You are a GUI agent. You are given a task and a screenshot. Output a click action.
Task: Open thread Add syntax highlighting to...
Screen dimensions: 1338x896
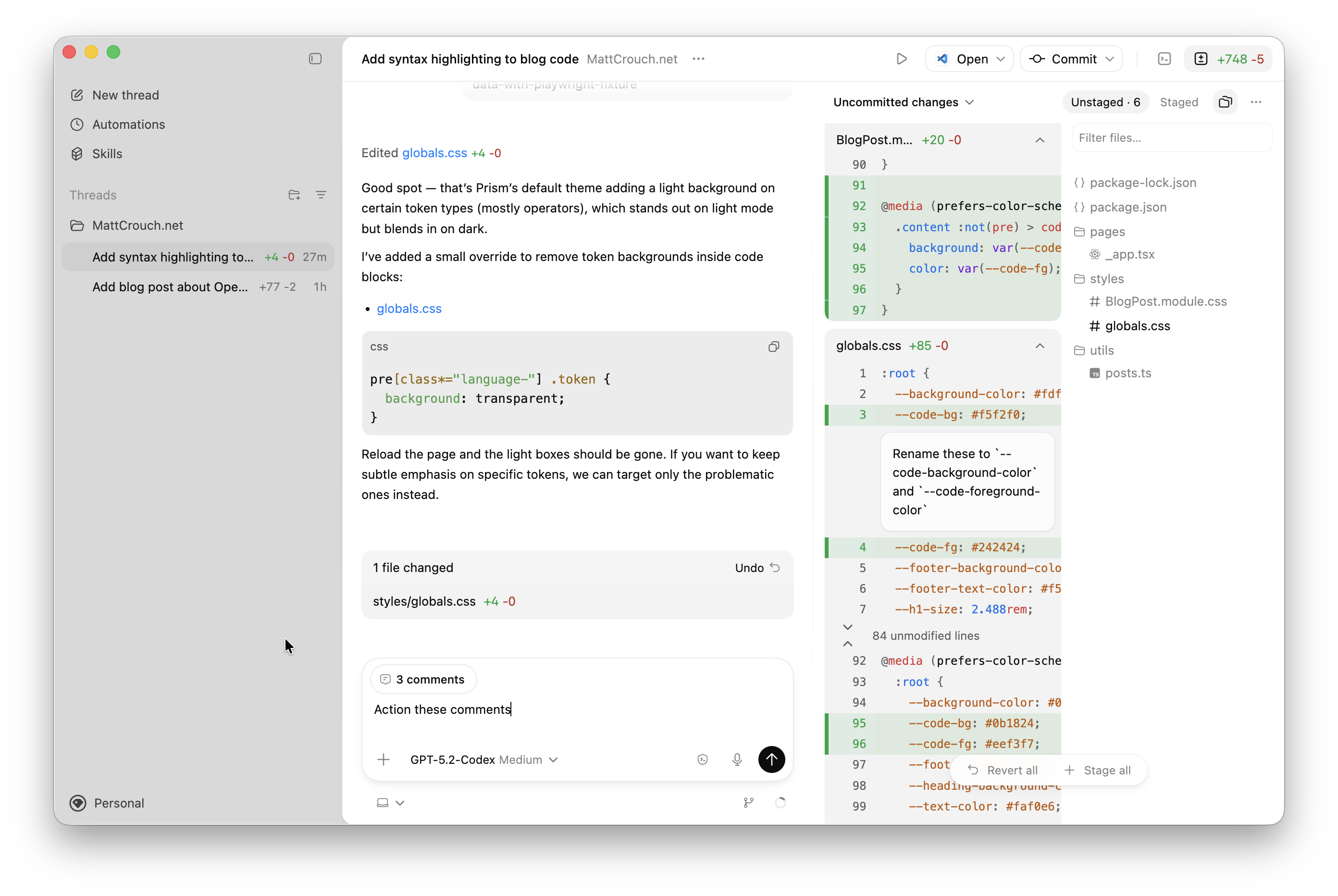tap(198, 257)
